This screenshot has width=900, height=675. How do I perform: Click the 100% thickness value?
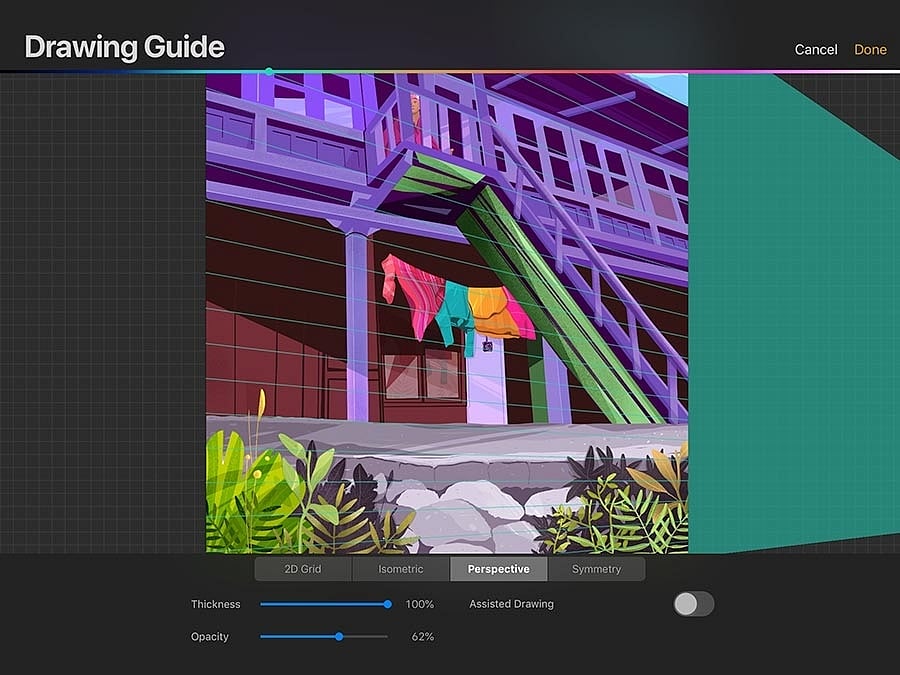420,604
